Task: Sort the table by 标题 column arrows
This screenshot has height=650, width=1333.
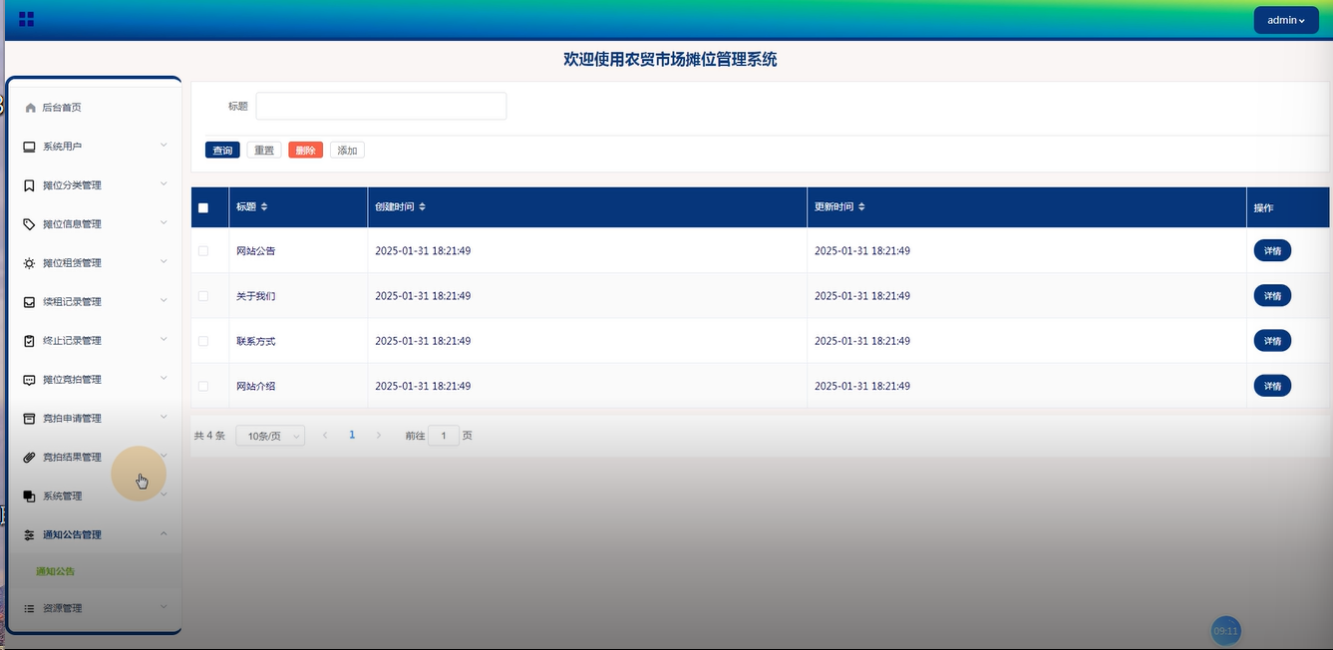Action: (264, 207)
